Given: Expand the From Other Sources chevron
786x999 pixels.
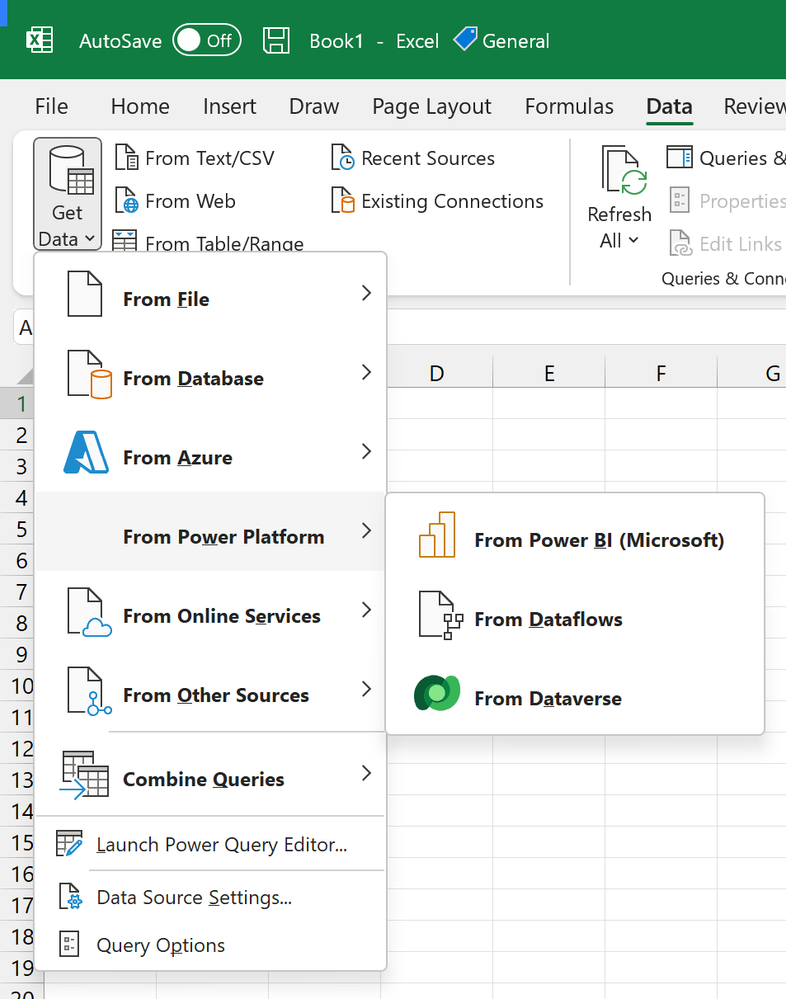Looking at the screenshot, I should click(x=366, y=689).
